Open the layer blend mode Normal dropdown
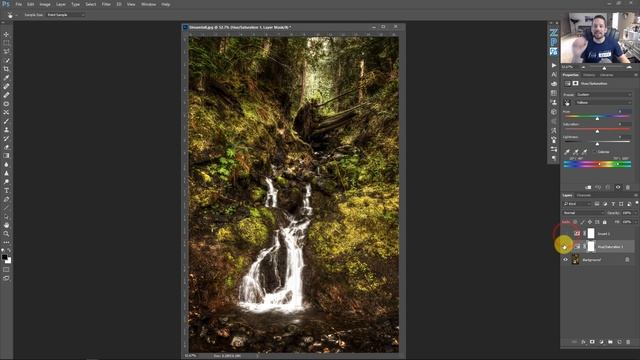 tap(583, 213)
